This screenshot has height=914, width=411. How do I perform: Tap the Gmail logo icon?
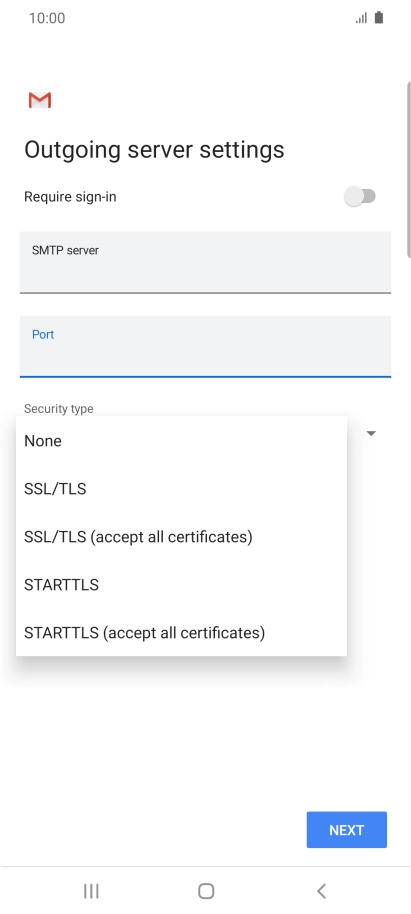point(40,100)
